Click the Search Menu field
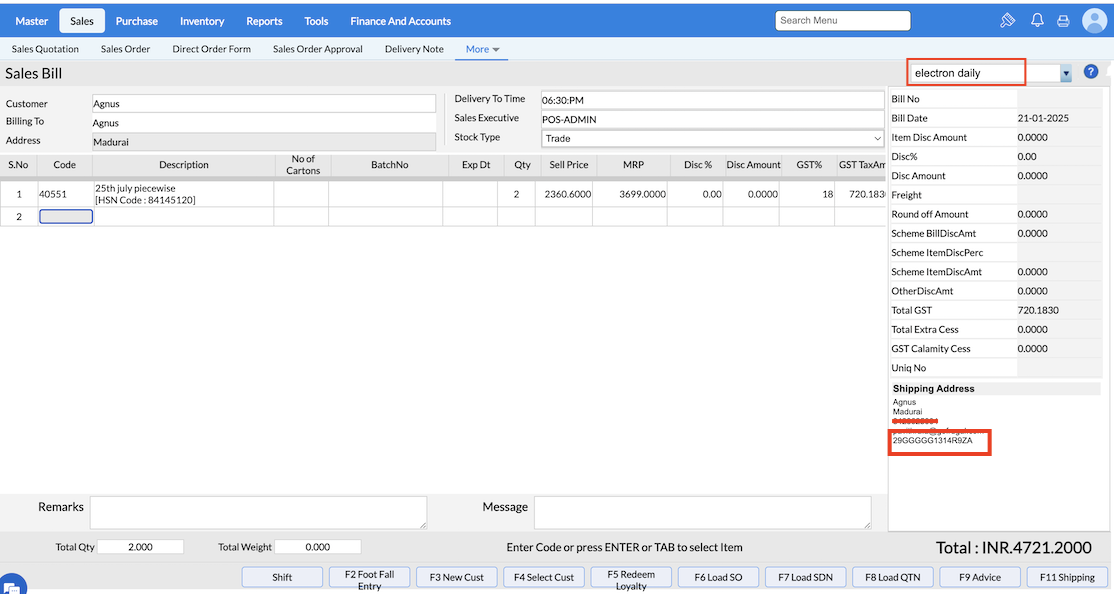The width and height of the screenshot is (1114, 594). point(842,21)
